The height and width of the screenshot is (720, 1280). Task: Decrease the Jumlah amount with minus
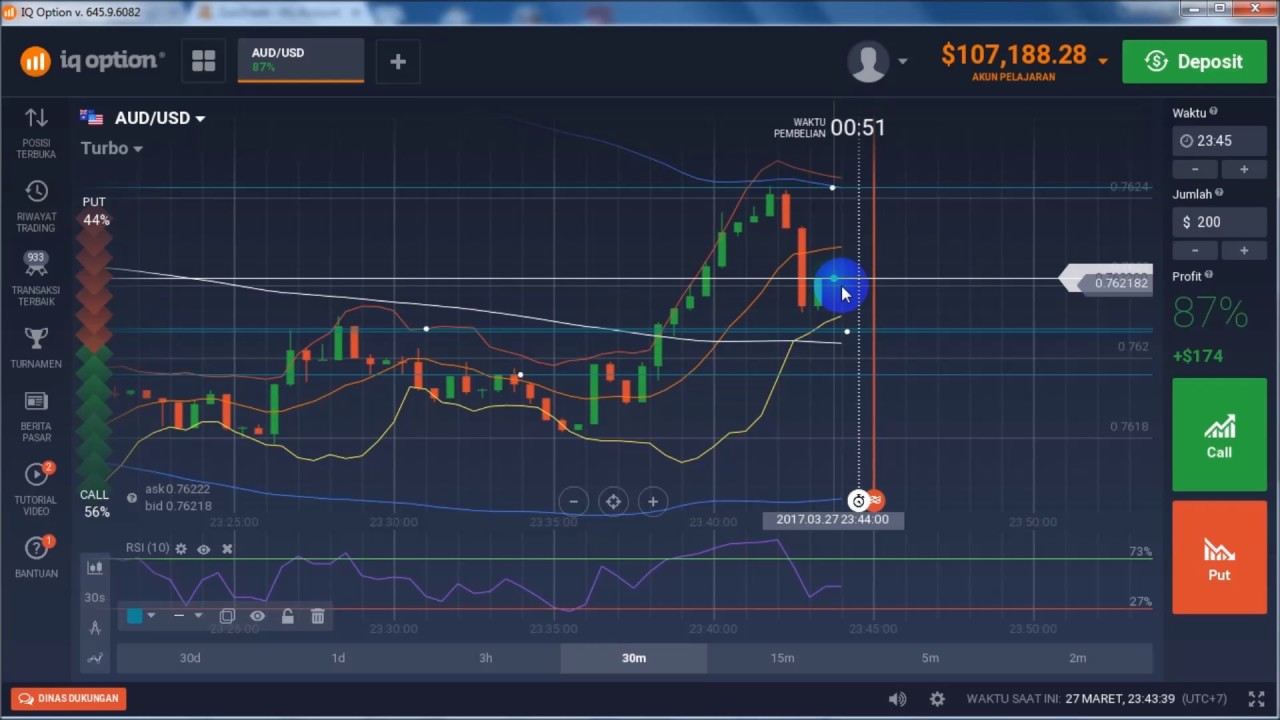(1195, 250)
